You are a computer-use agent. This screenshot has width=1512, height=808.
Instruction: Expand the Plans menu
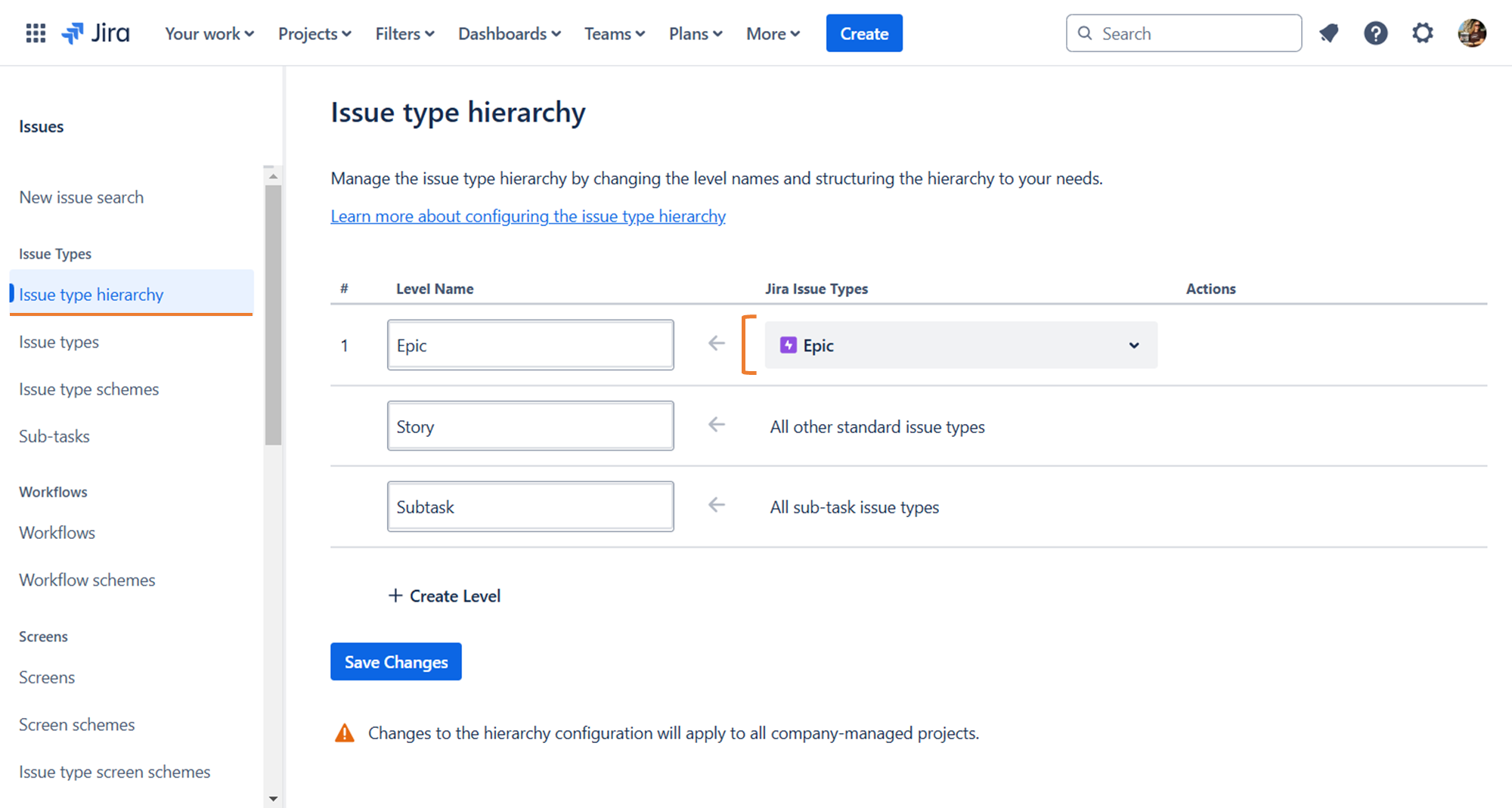pos(695,33)
